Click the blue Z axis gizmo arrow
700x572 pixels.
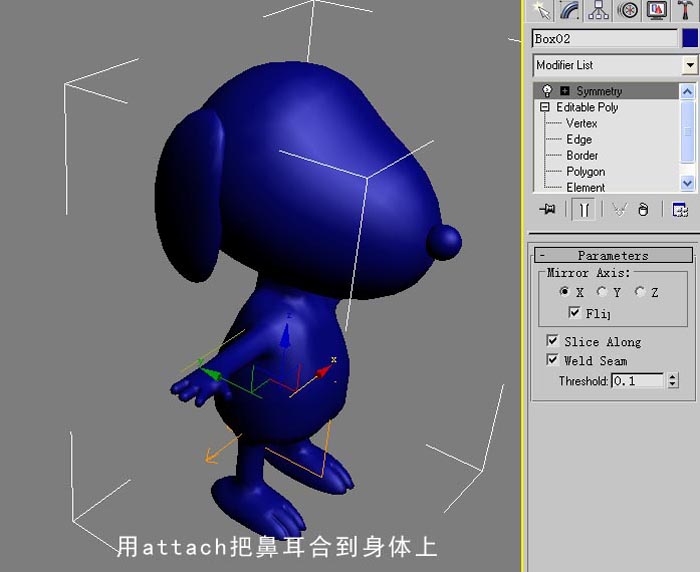coord(286,336)
